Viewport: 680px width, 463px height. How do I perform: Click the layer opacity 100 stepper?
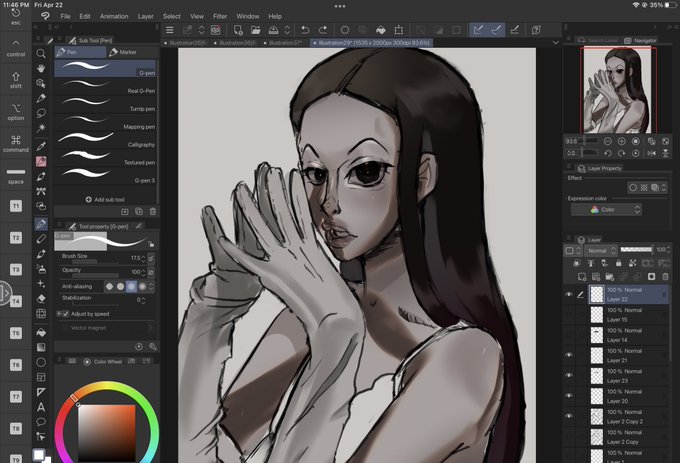pos(667,250)
